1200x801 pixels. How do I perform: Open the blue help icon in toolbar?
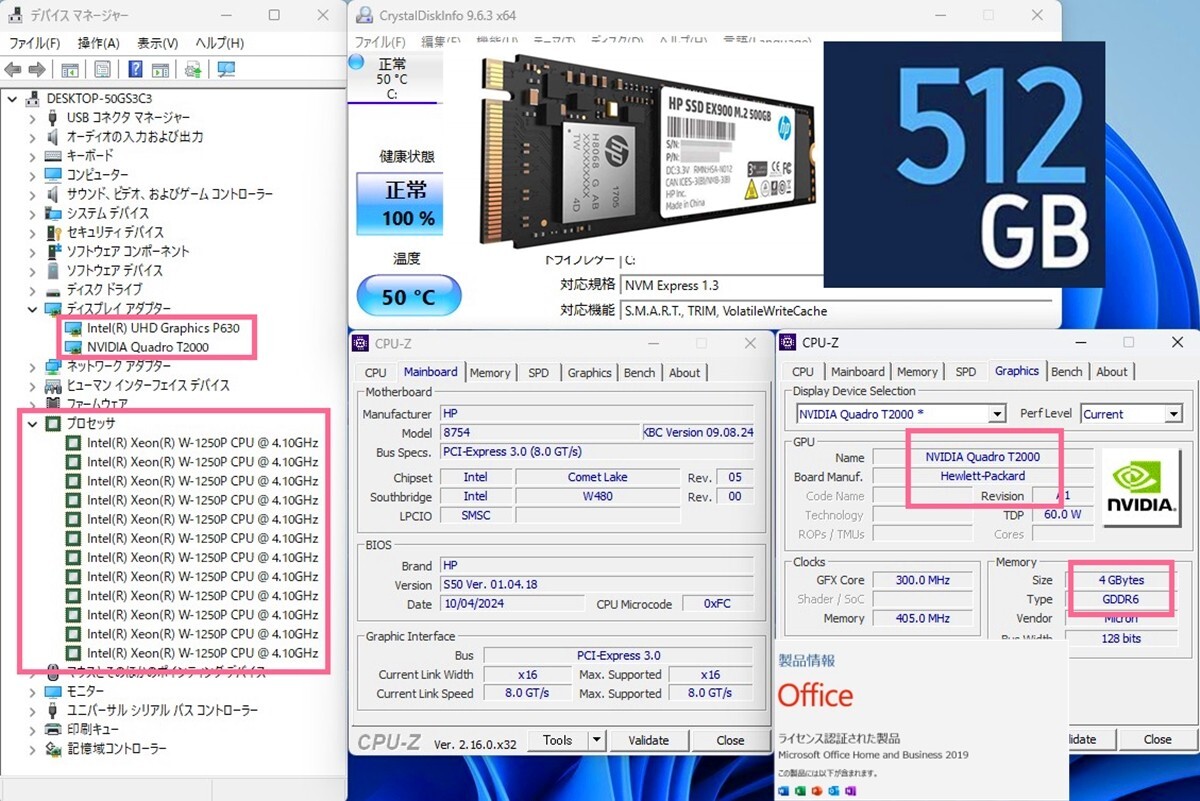(135, 69)
